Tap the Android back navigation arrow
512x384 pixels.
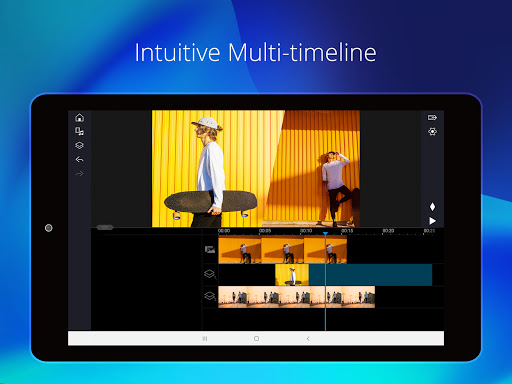[308, 338]
